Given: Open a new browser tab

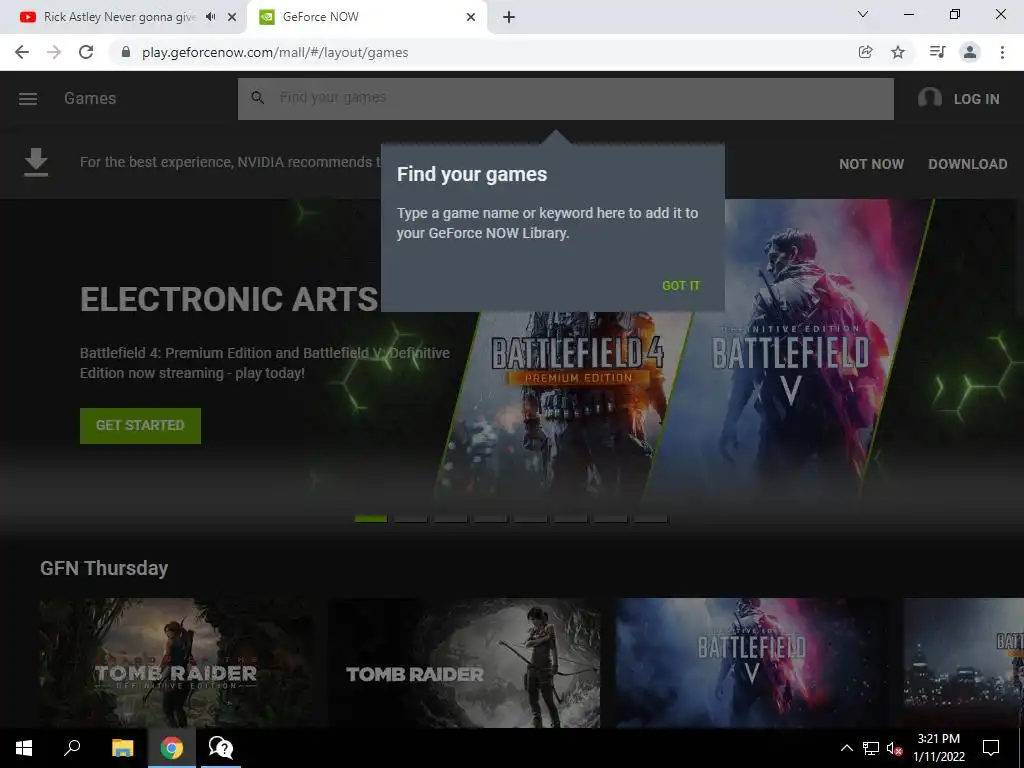Looking at the screenshot, I should coord(509,17).
